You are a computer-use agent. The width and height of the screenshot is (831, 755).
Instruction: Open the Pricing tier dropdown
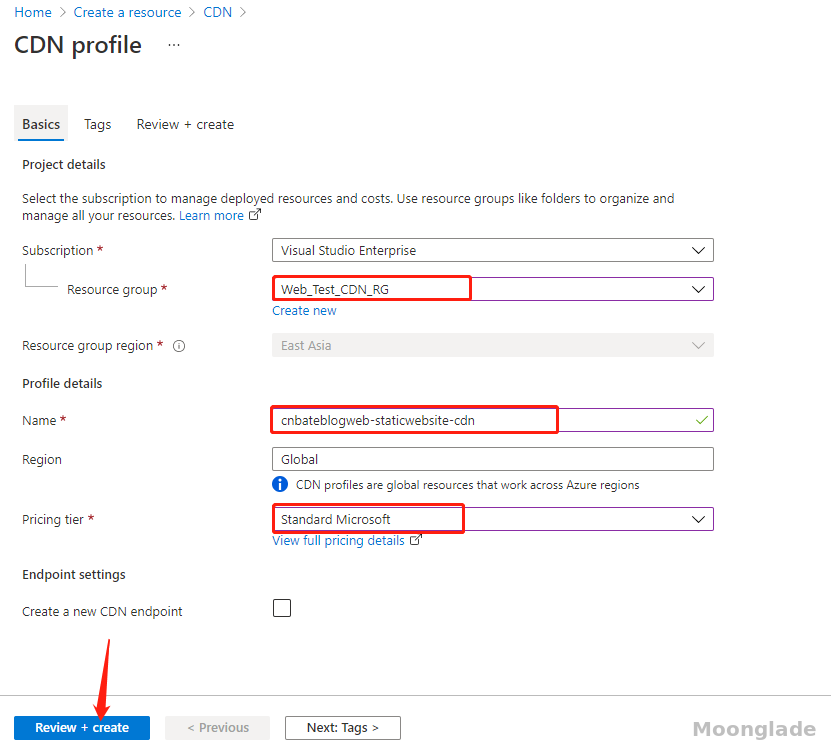[493, 519]
